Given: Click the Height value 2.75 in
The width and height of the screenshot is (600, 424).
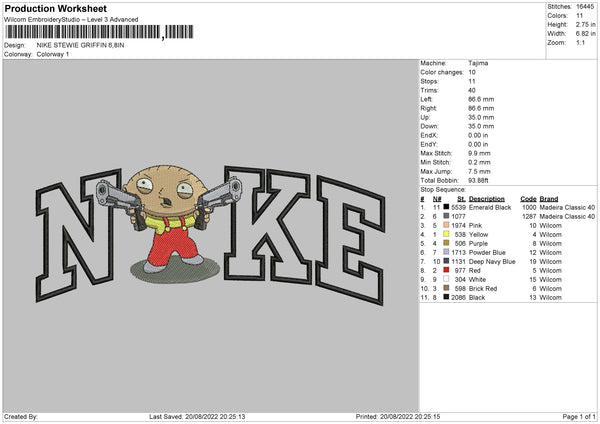Looking at the screenshot, I should (585, 24).
